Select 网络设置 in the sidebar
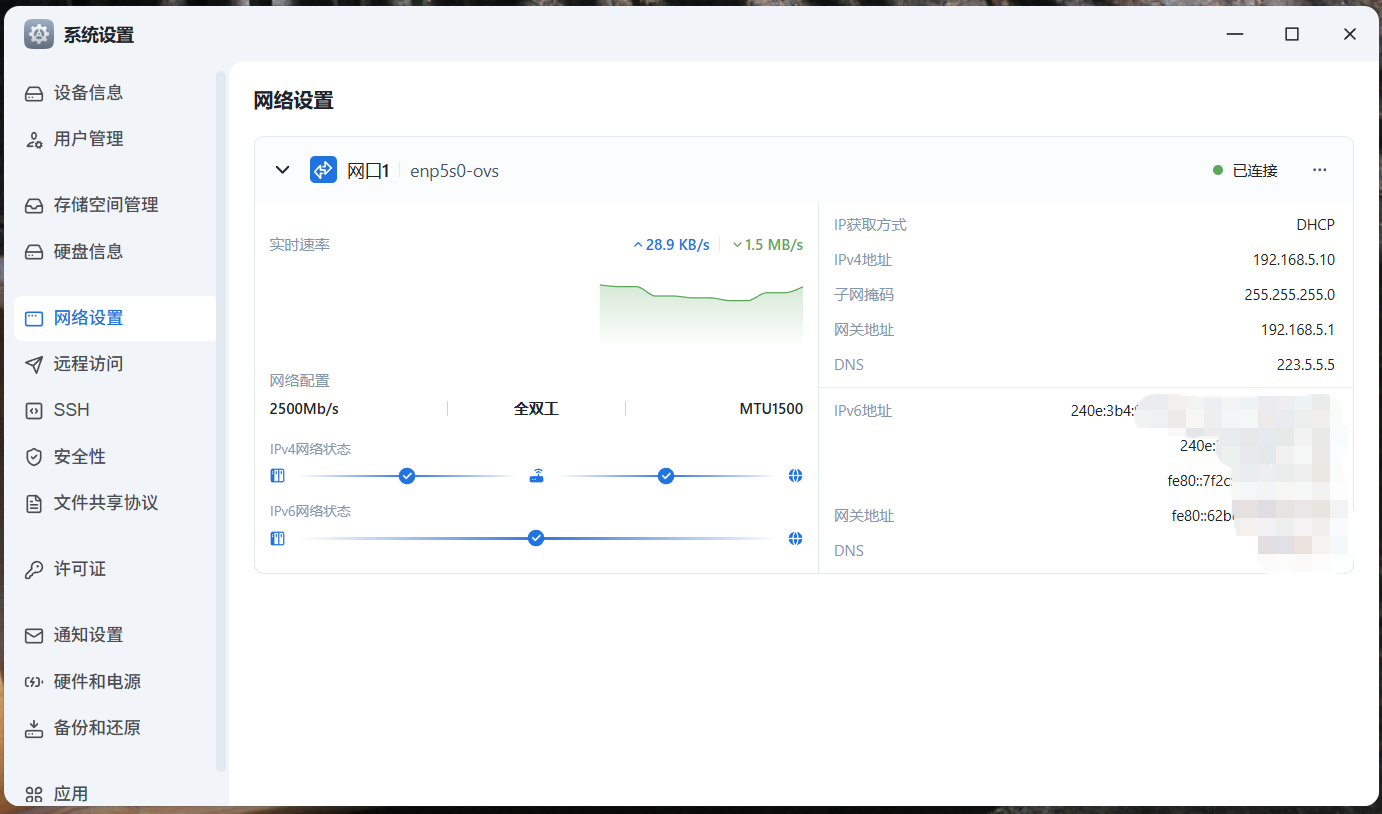Screen dimensions: 1382x814 (x=115, y=318)
